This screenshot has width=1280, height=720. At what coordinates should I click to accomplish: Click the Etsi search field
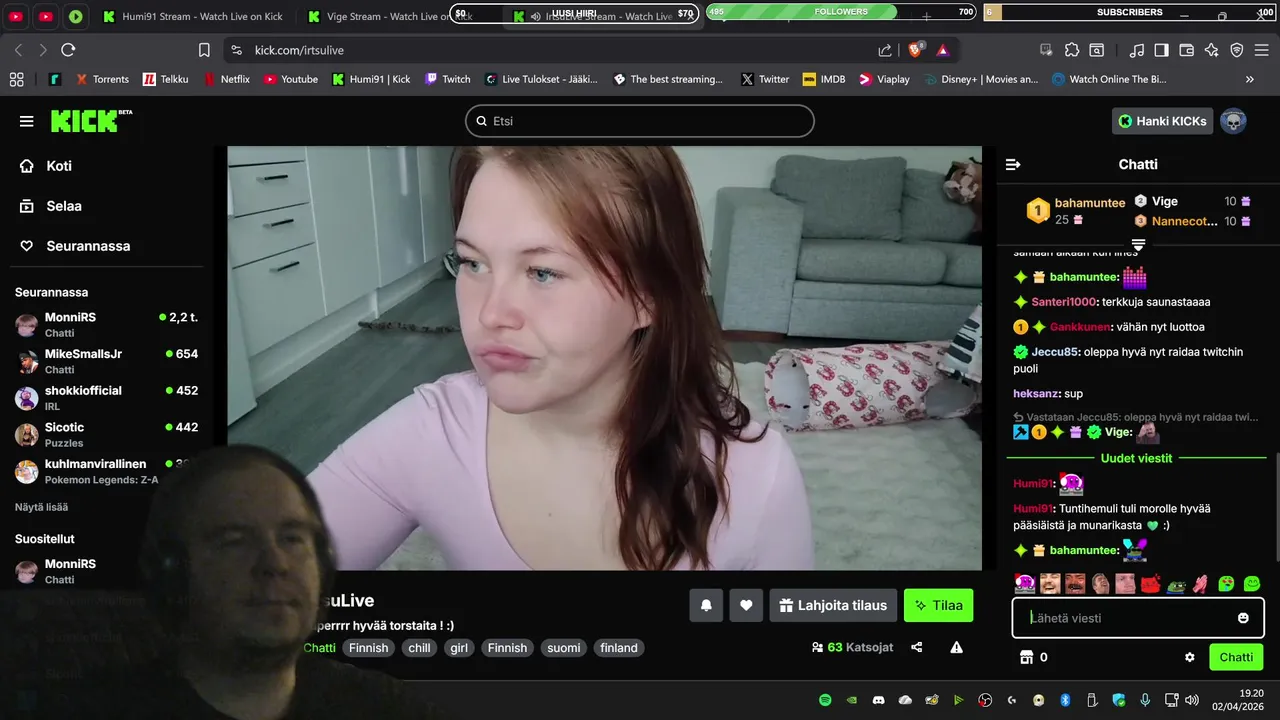(640, 121)
